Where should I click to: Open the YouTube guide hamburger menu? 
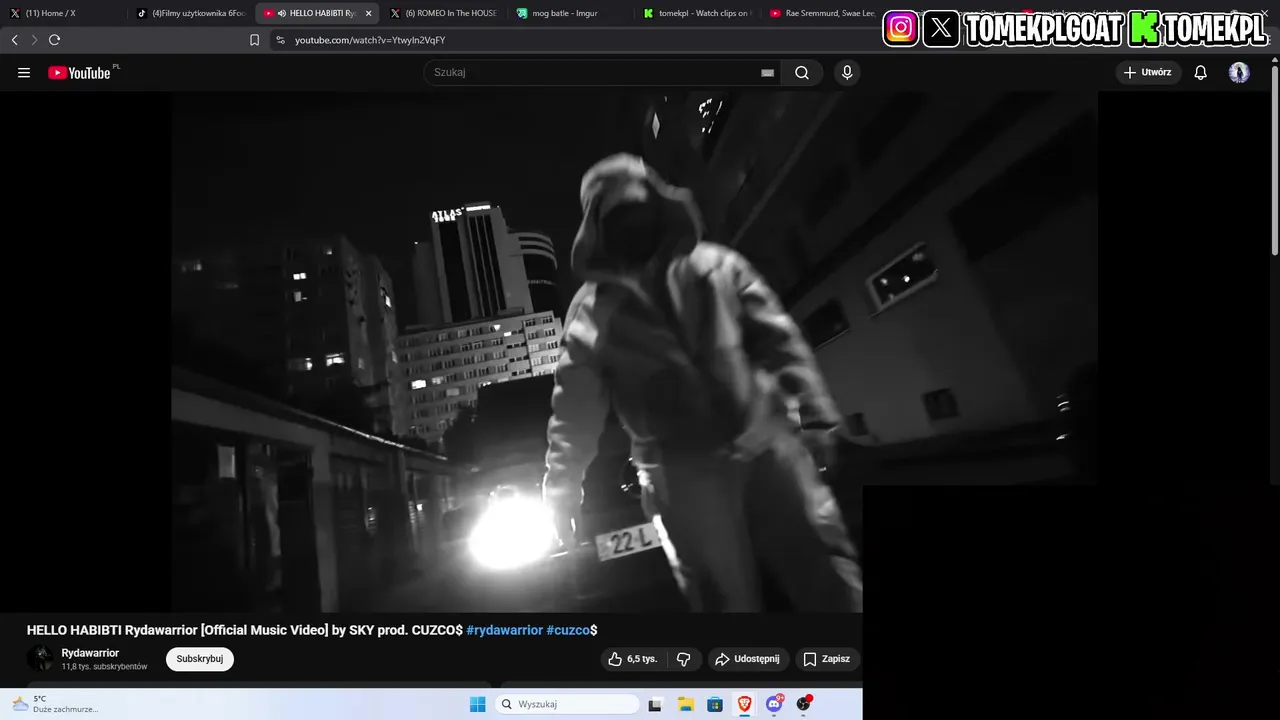[x=24, y=72]
